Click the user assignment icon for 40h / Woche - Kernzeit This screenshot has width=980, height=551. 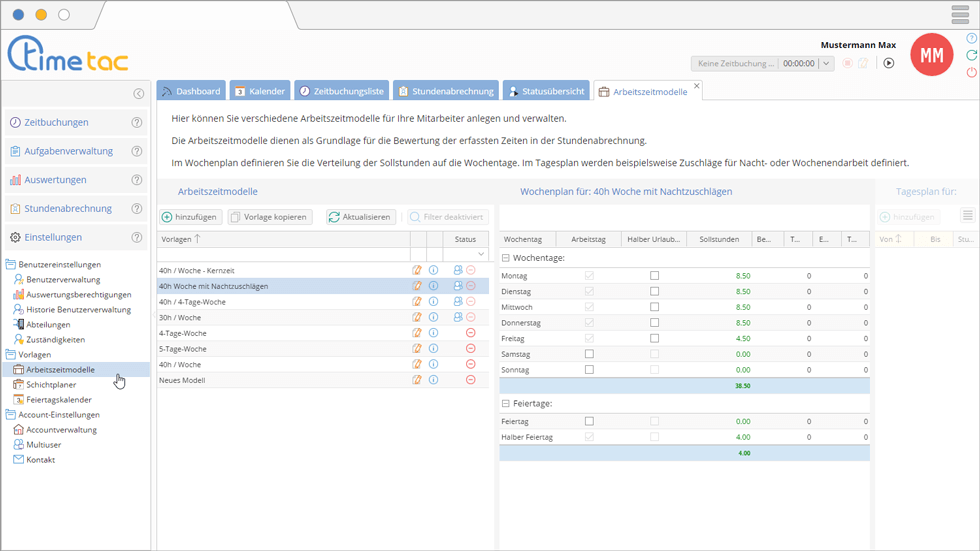tap(458, 270)
